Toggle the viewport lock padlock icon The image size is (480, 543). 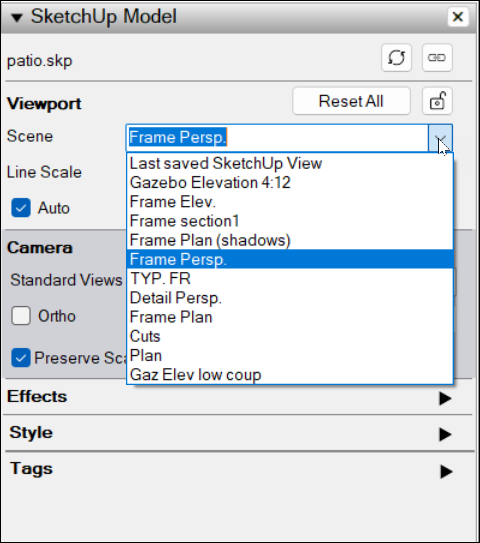click(x=437, y=101)
